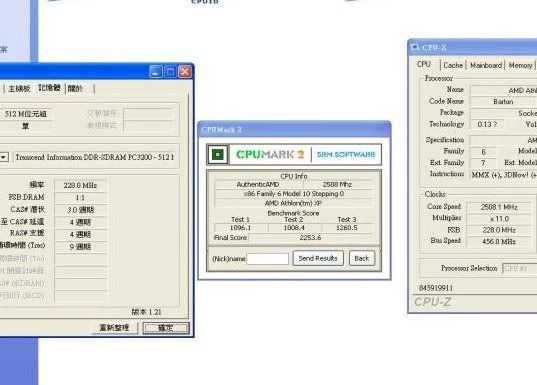
Task: Open the Mainboard tab in CPU-Z
Action: click(x=486, y=65)
